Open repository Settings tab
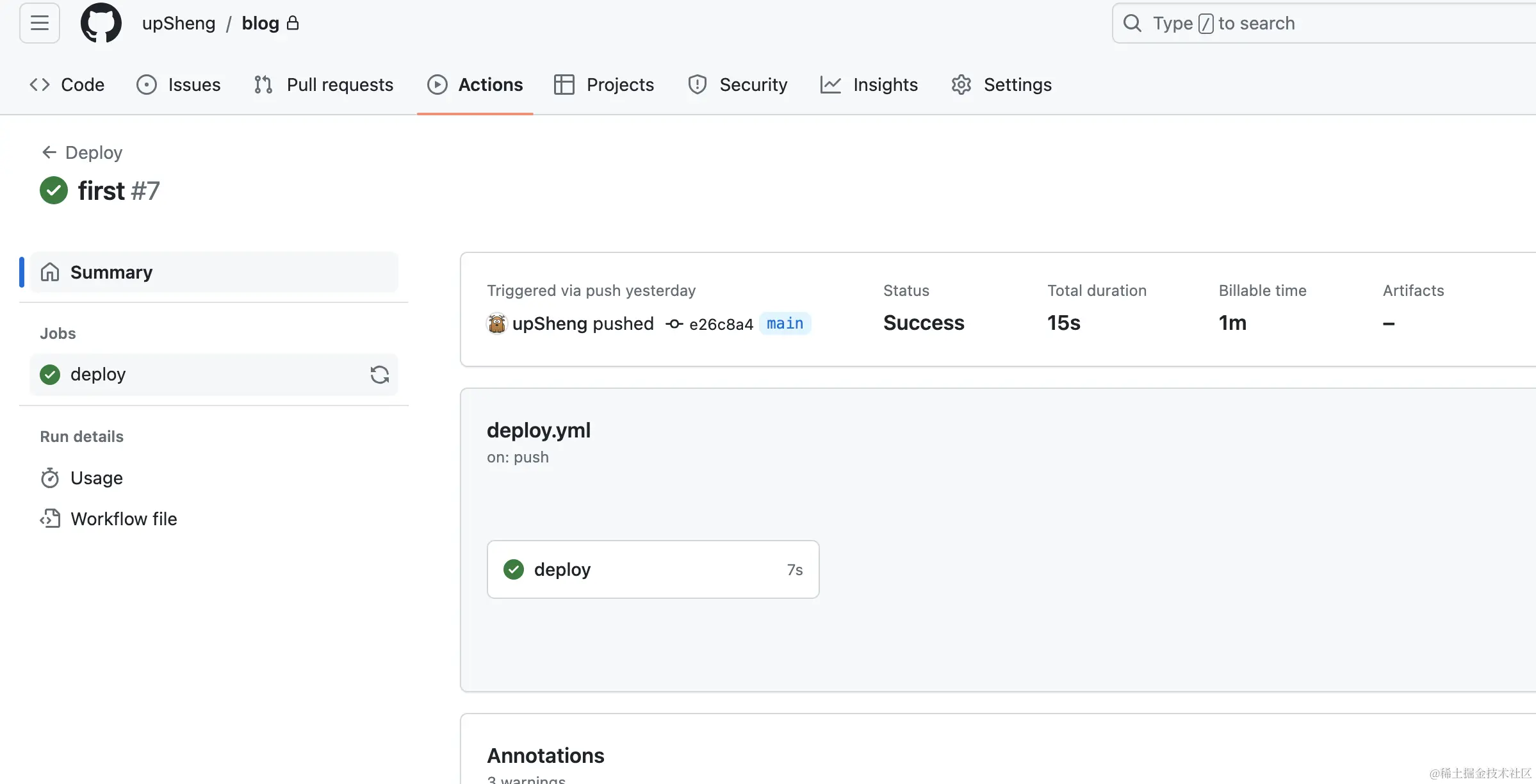The height and width of the screenshot is (784, 1536). point(1002,85)
